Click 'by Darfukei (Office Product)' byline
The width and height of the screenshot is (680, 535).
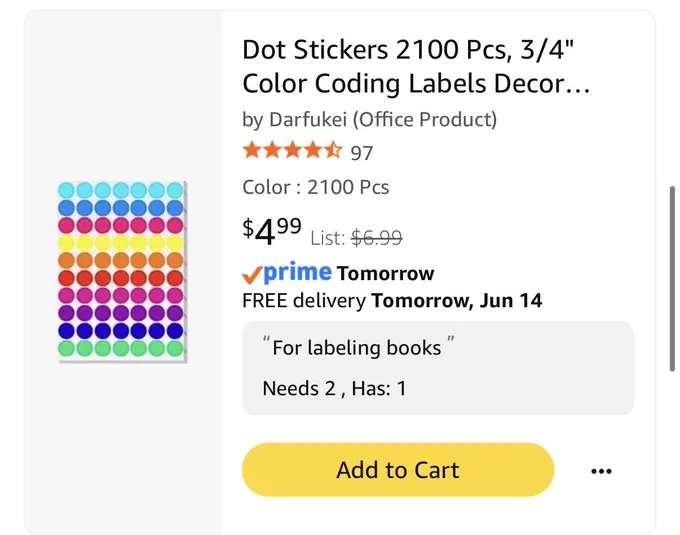[x=369, y=120]
